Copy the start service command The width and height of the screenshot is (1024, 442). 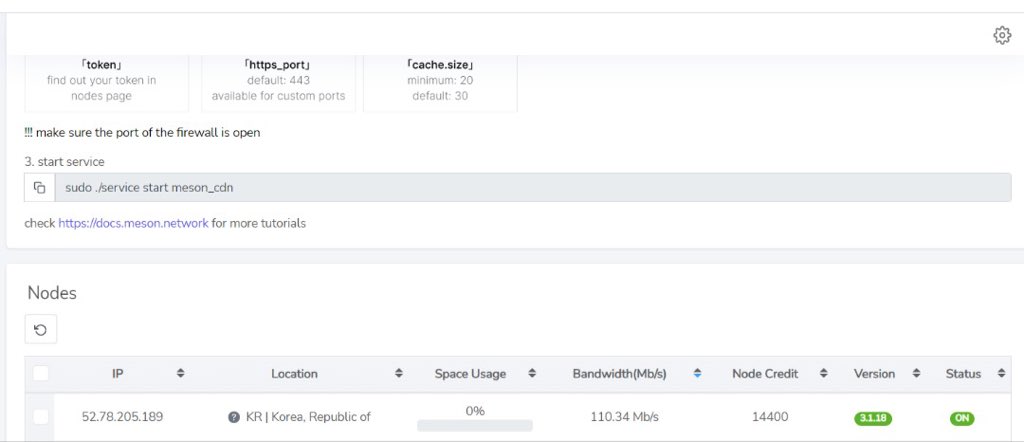click(x=40, y=188)
